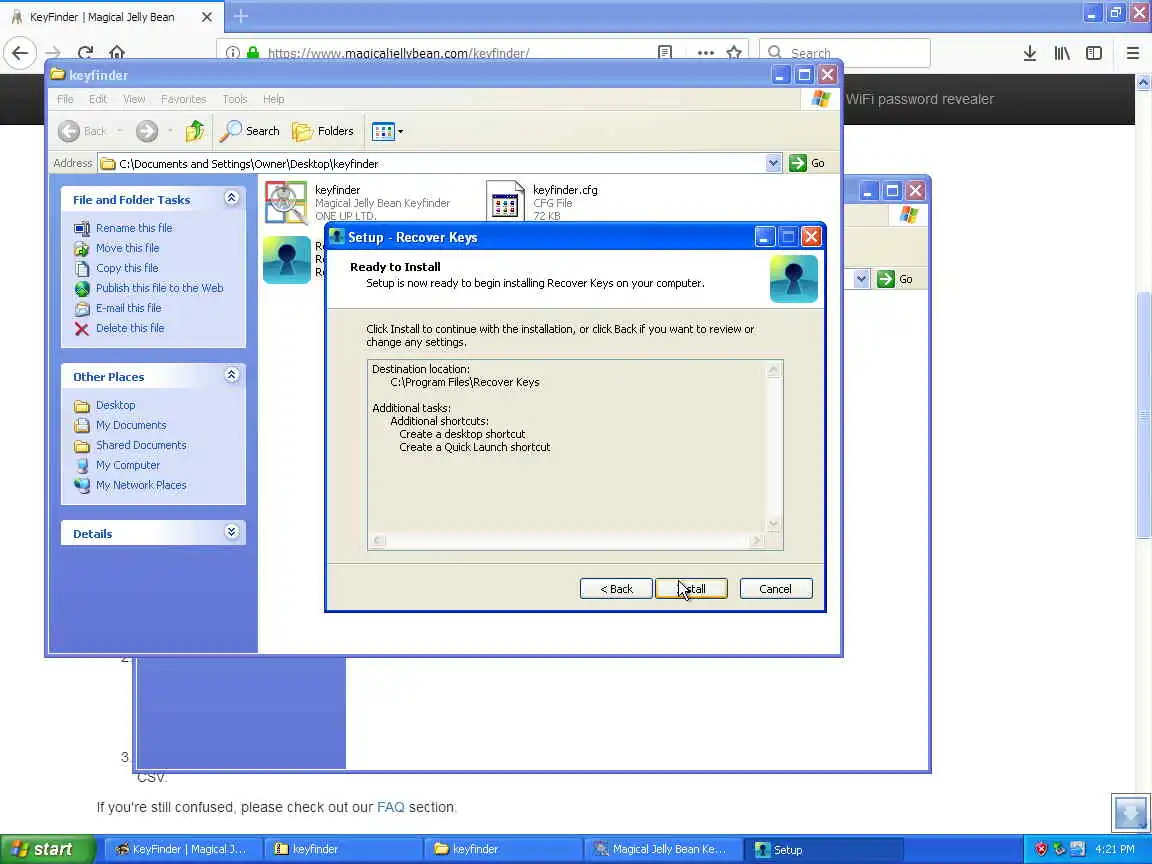Viewport: 1152px width, 864px height.
Task: Click the Firefox home icon
Action: pos(117,53)
